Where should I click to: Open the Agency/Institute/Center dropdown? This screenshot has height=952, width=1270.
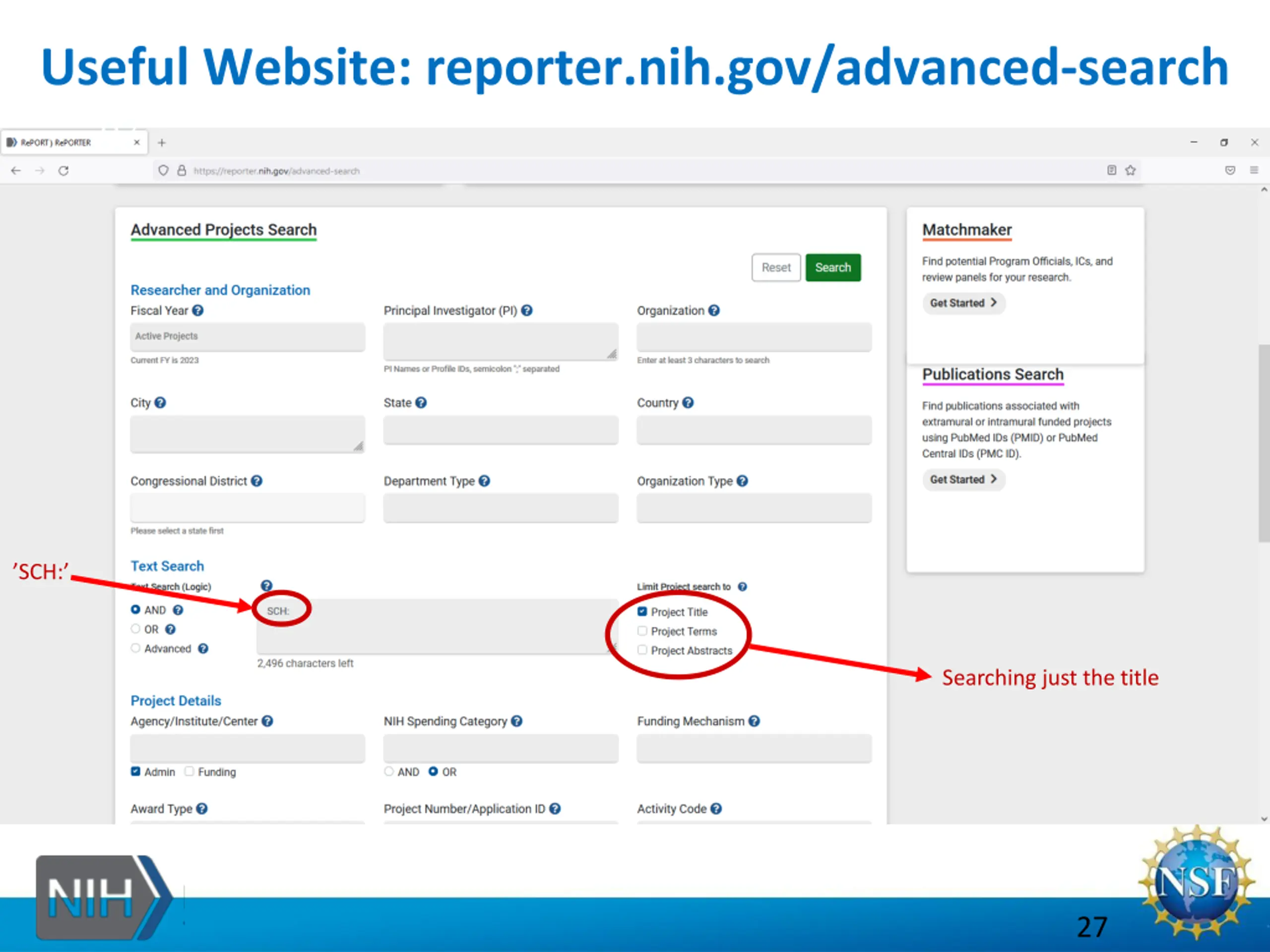click(x=248, y=748)
